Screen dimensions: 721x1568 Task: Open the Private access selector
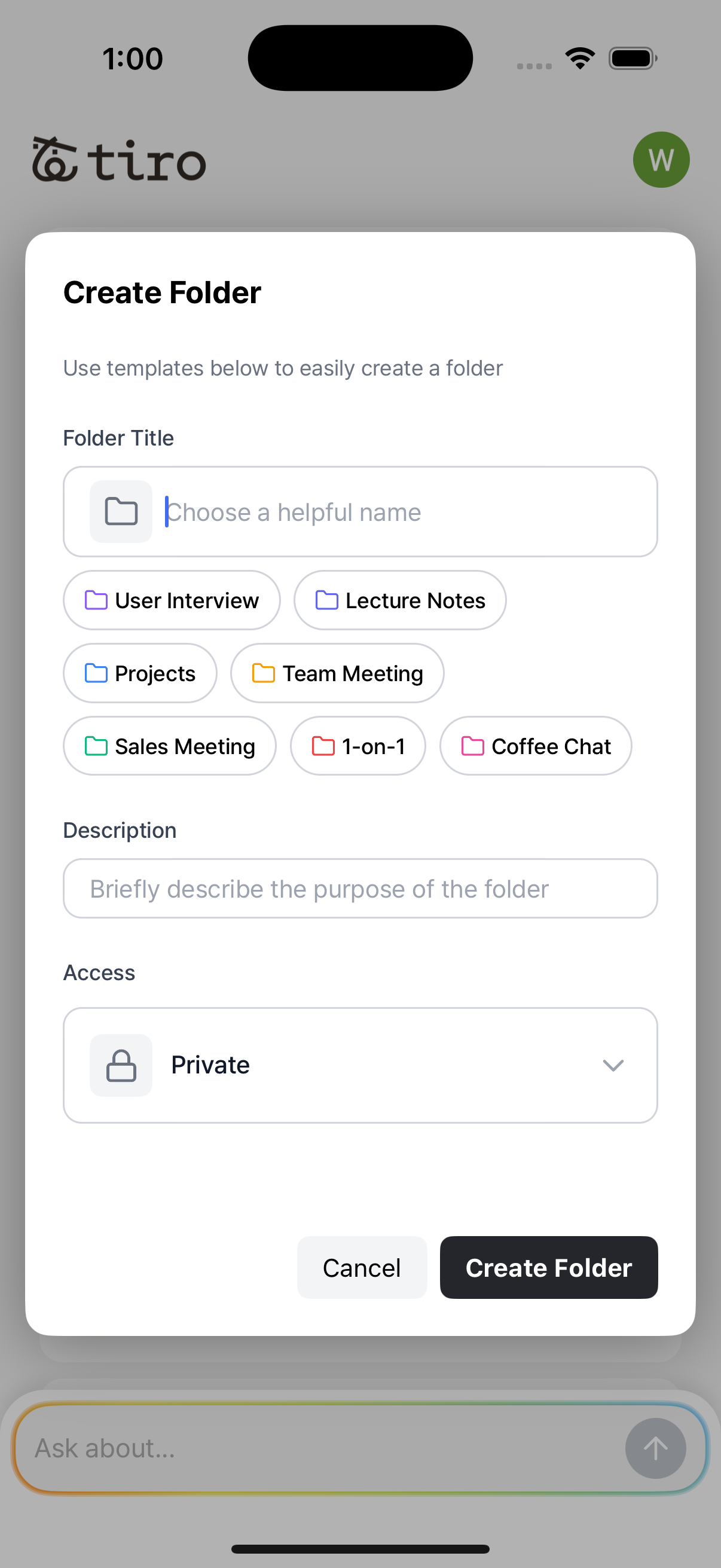click(x=360, y=1064)
